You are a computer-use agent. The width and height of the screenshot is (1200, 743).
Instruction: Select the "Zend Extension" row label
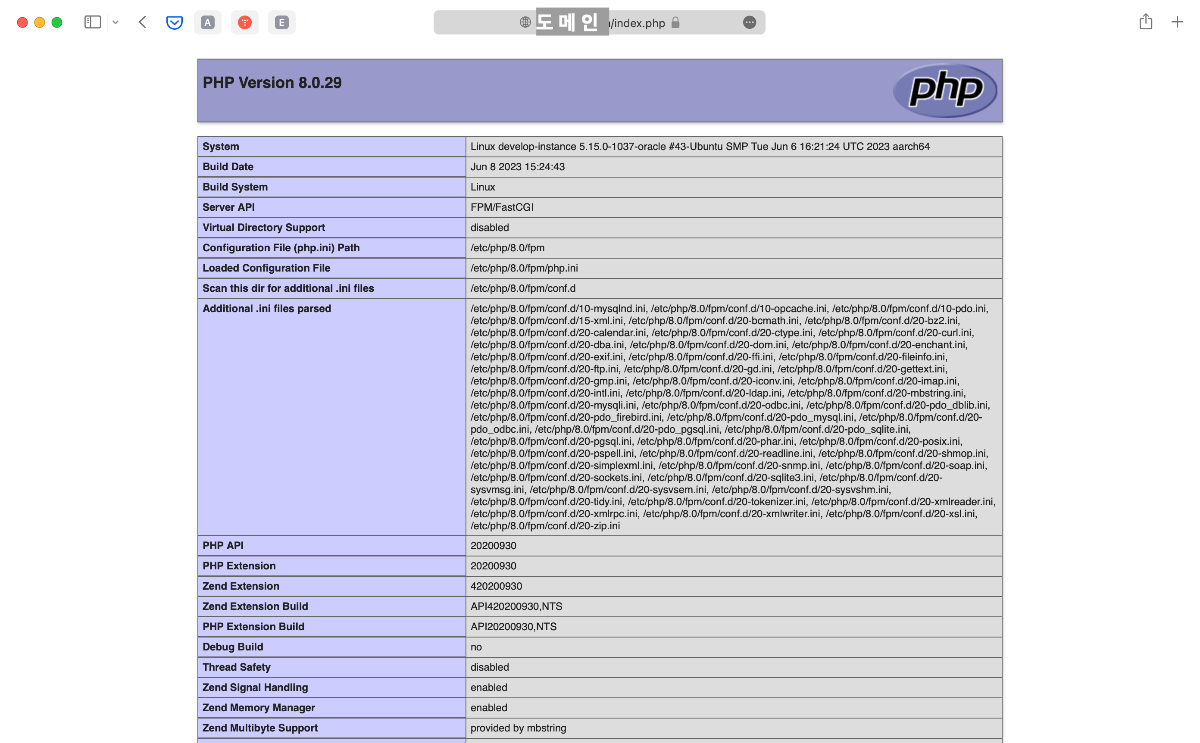(241, 586)
